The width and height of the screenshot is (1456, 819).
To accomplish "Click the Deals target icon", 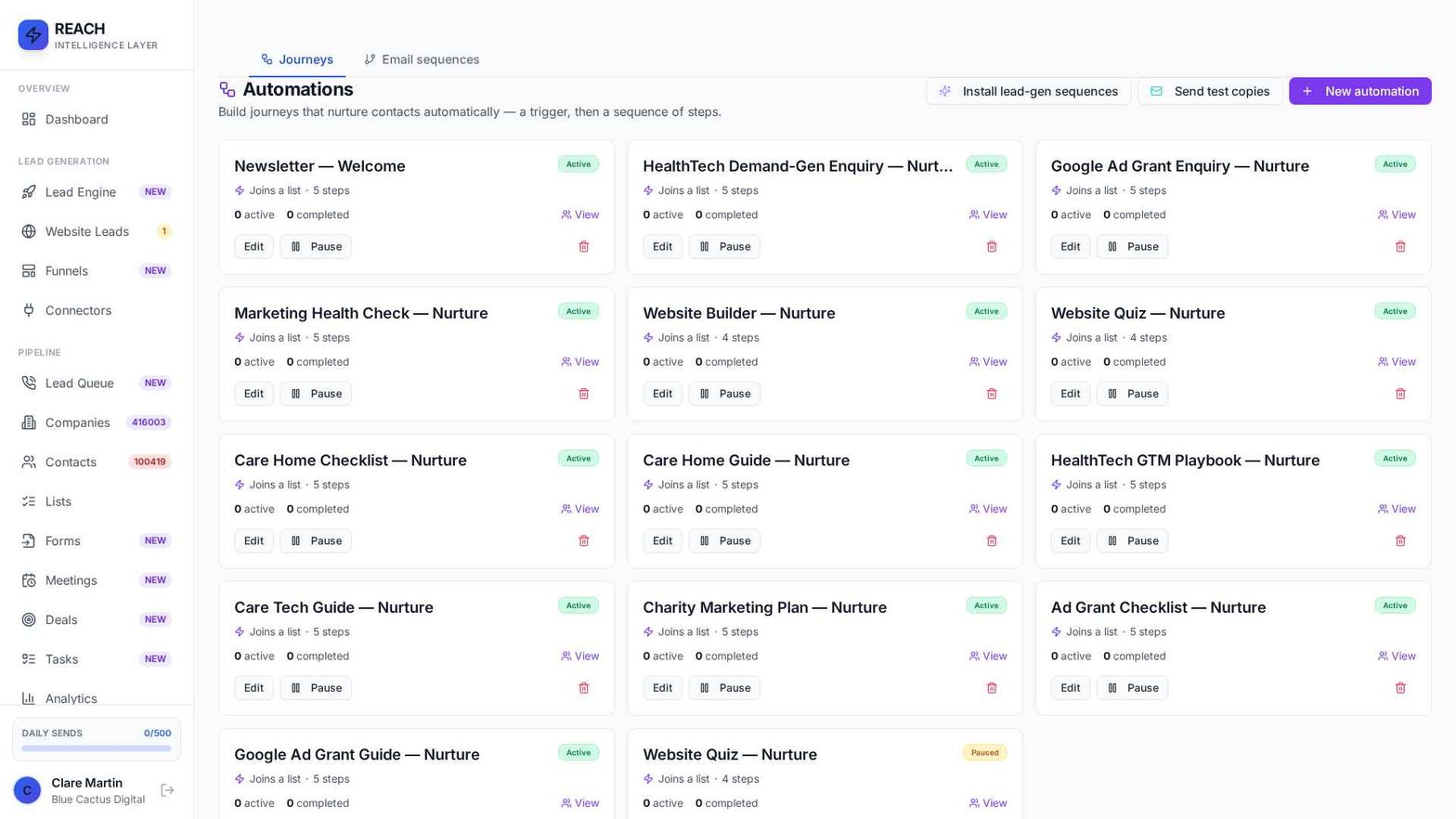I will coord(29,619).
